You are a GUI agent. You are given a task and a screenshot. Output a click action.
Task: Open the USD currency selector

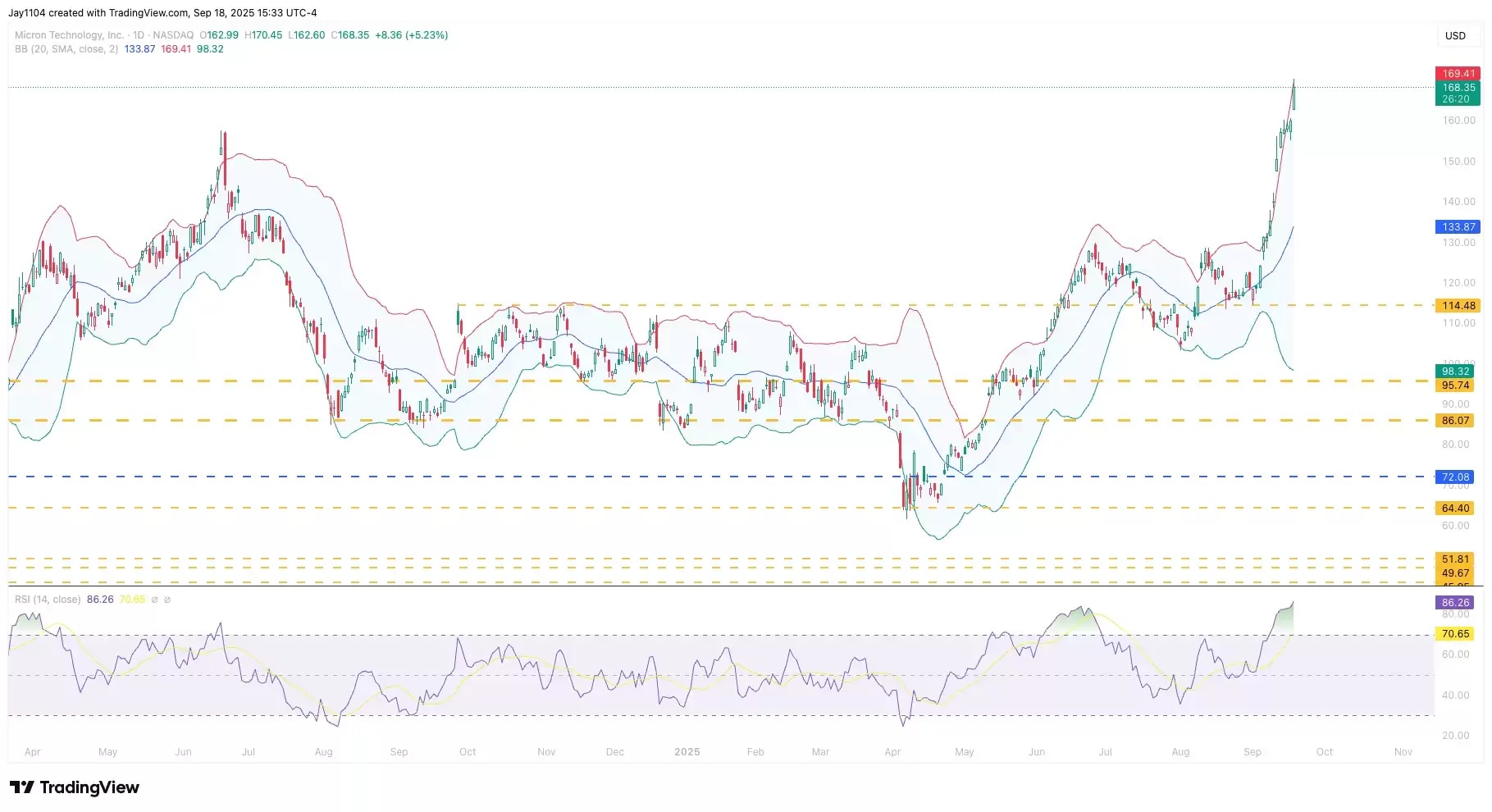click(x=1454, y=36)
